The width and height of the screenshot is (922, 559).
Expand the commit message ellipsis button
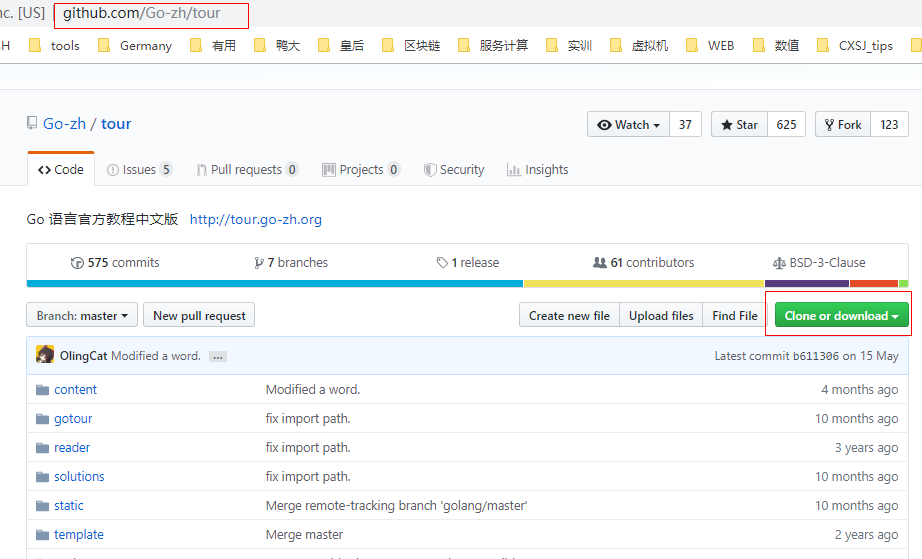tap(218, 356)
